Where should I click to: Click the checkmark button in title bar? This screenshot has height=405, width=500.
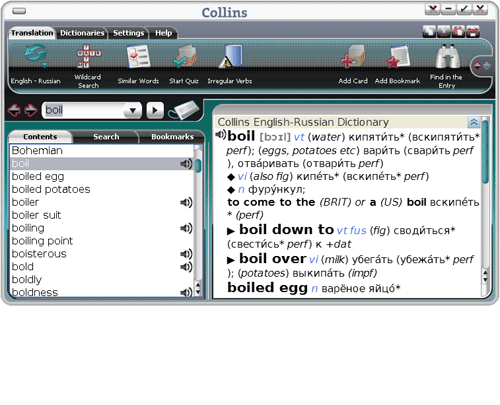click(464, 9)
